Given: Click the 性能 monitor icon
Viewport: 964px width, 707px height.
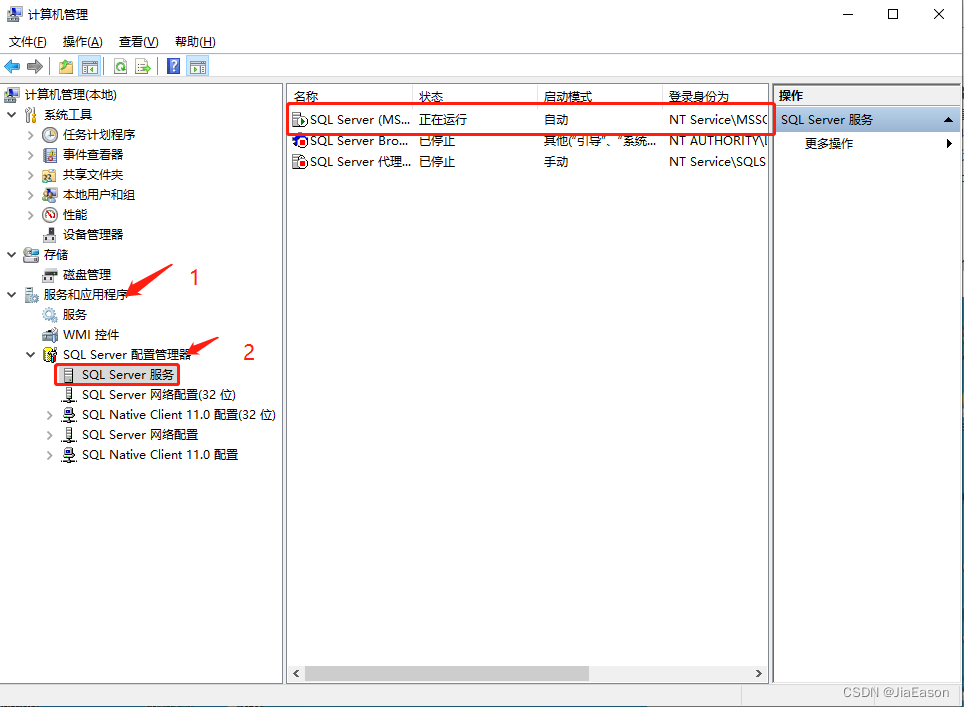Looking at the screenshot, I should (x=50, y=215).
